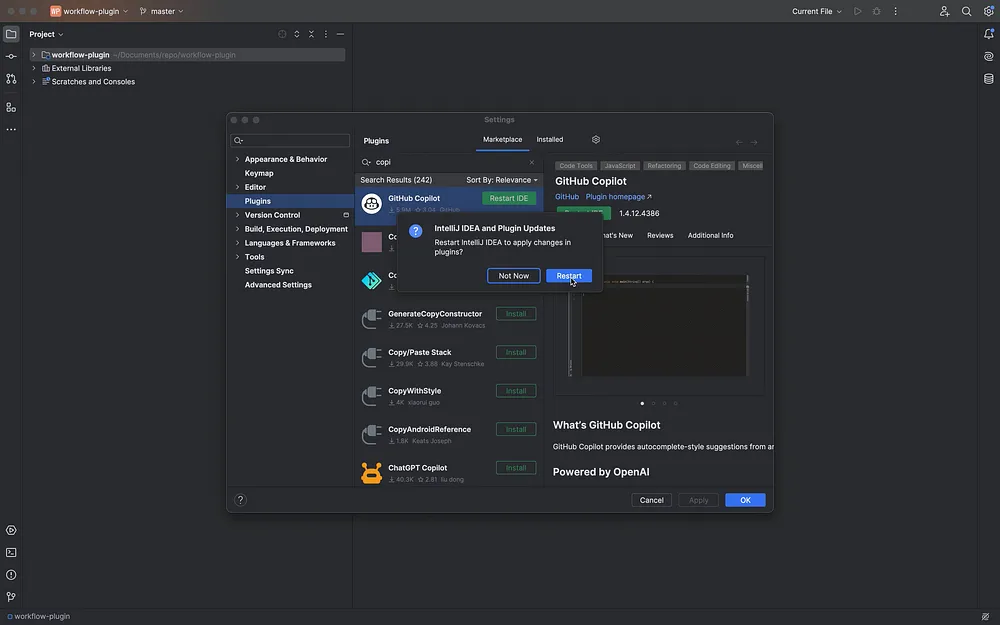Open the Commit tool window icon

coord(11,56)
